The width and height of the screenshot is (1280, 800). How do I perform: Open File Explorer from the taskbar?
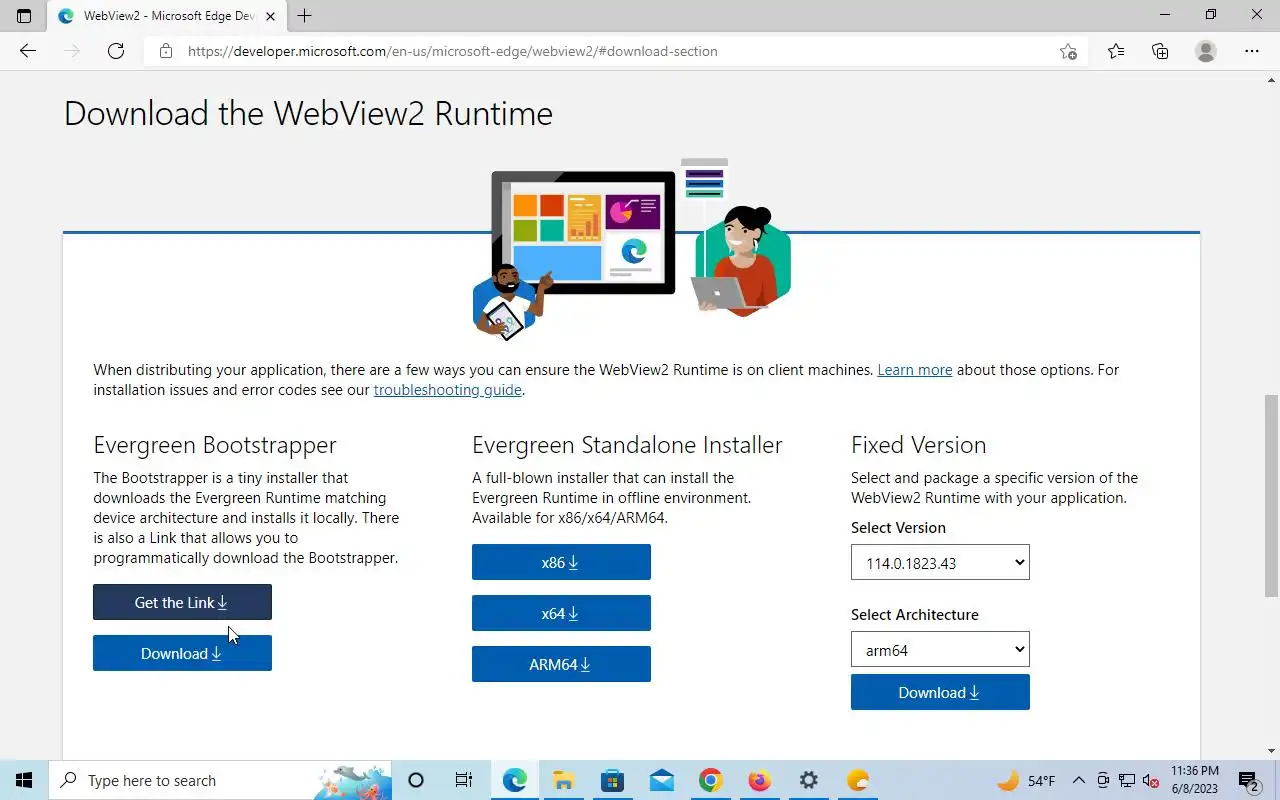pyautogui.click(x=563, y=780)
